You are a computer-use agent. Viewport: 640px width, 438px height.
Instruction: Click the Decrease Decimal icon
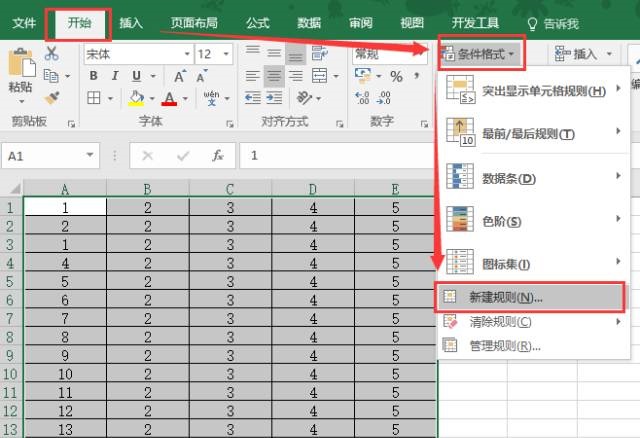coord(384,98)
